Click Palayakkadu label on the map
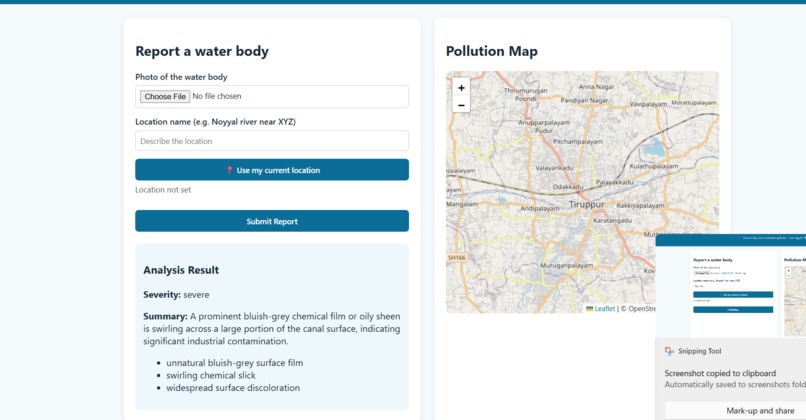 click(614, 182)
